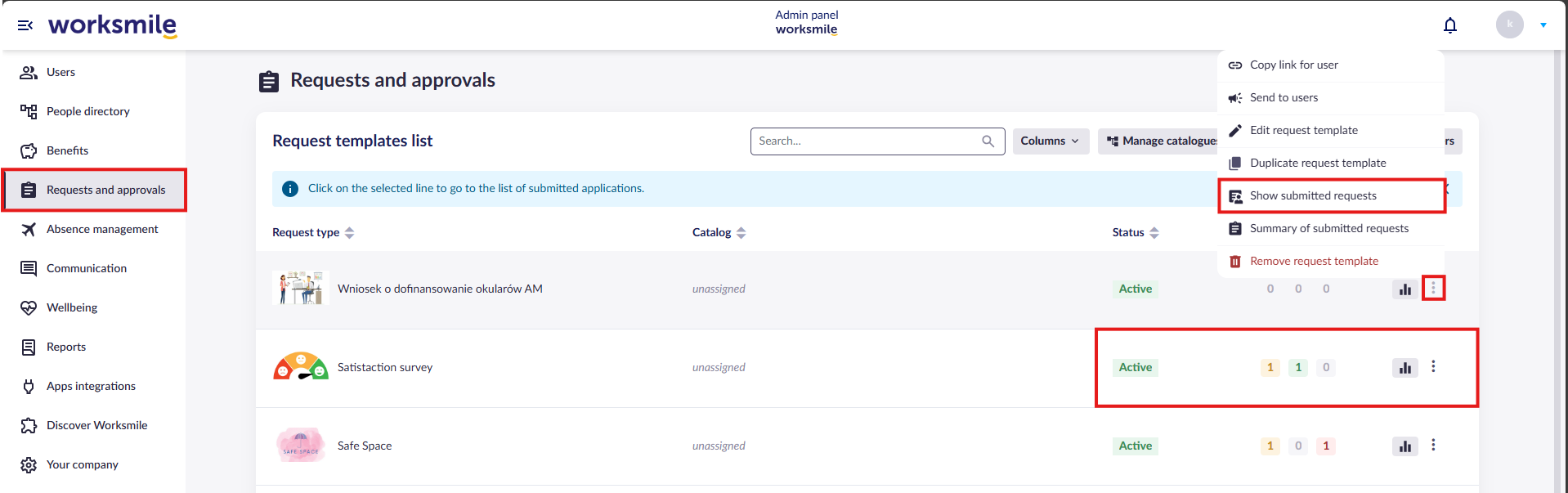1568x493 pixels.
Task: Expand the Columns dropdown
Action: pyautogui.click(x=1051, y=141)
